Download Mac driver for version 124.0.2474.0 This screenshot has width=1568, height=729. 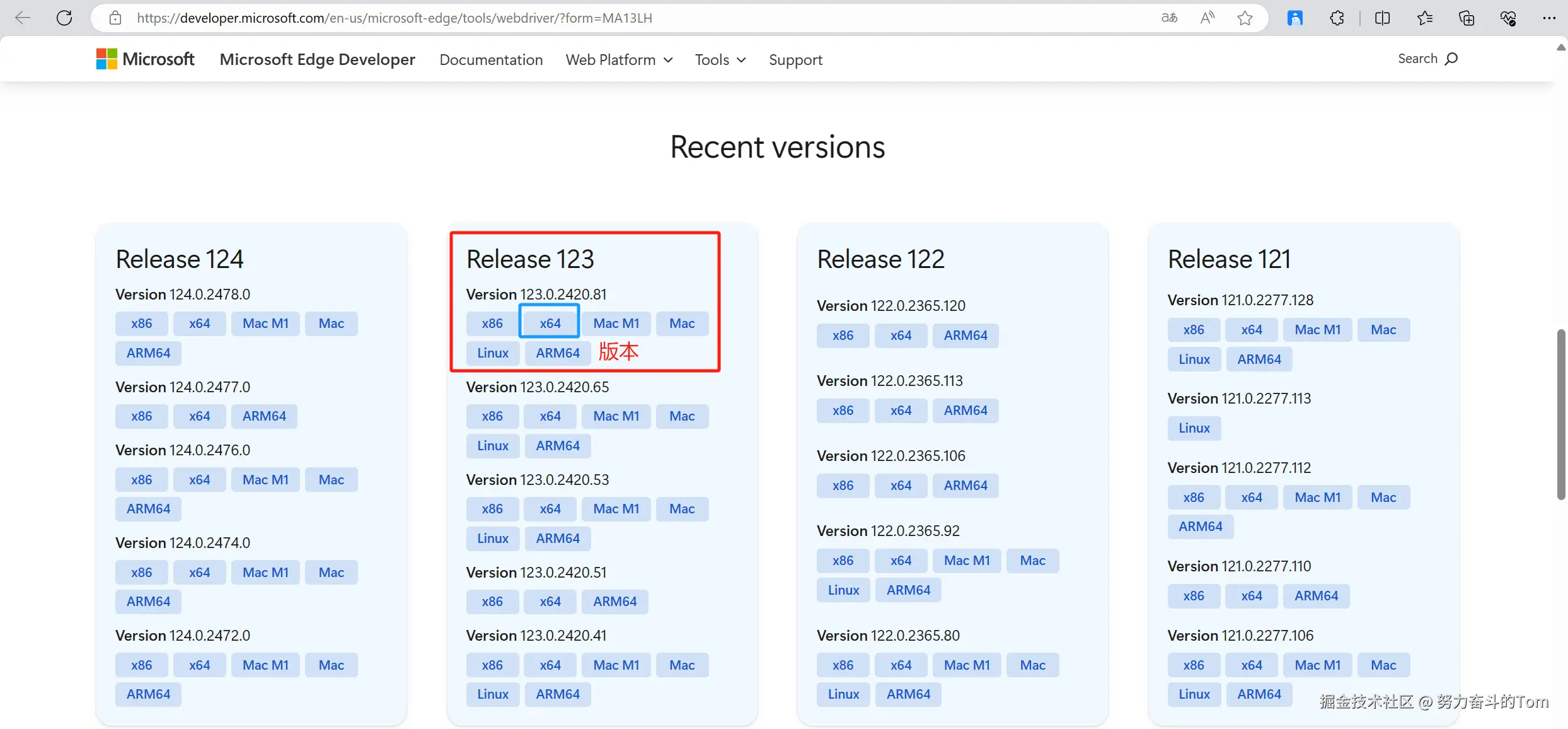[331, 573]
